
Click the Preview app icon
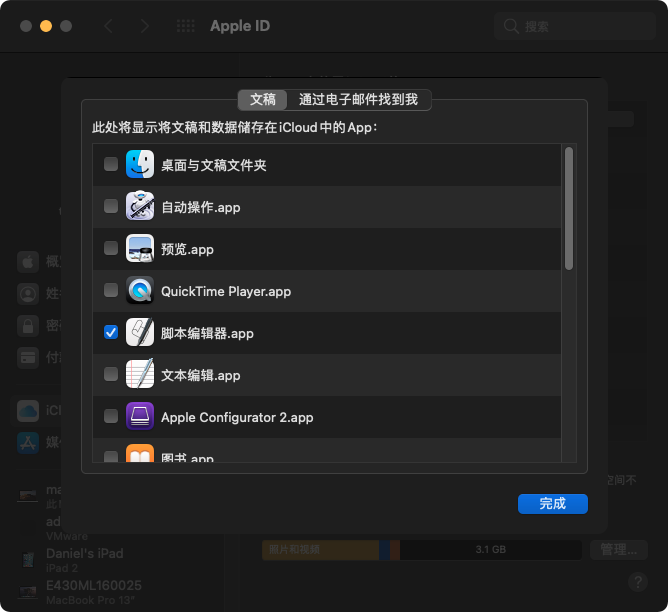coord(140,248)
